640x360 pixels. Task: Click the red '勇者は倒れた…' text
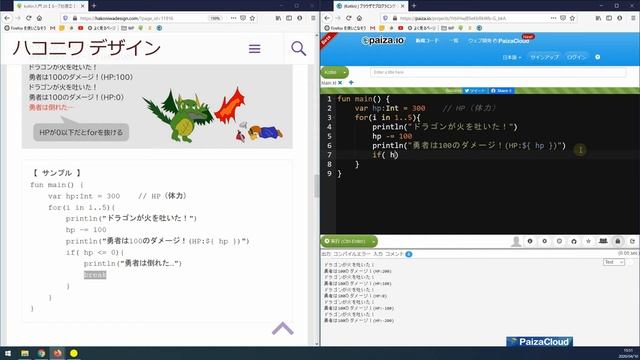[x=51, y=107]
